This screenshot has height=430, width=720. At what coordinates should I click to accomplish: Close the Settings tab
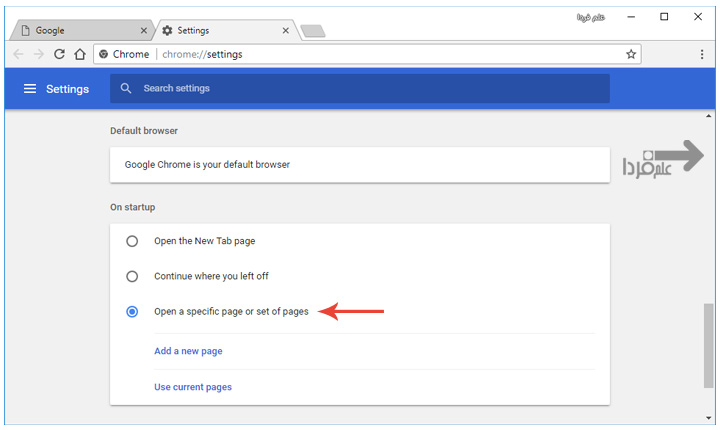click(x=285, y=31)
